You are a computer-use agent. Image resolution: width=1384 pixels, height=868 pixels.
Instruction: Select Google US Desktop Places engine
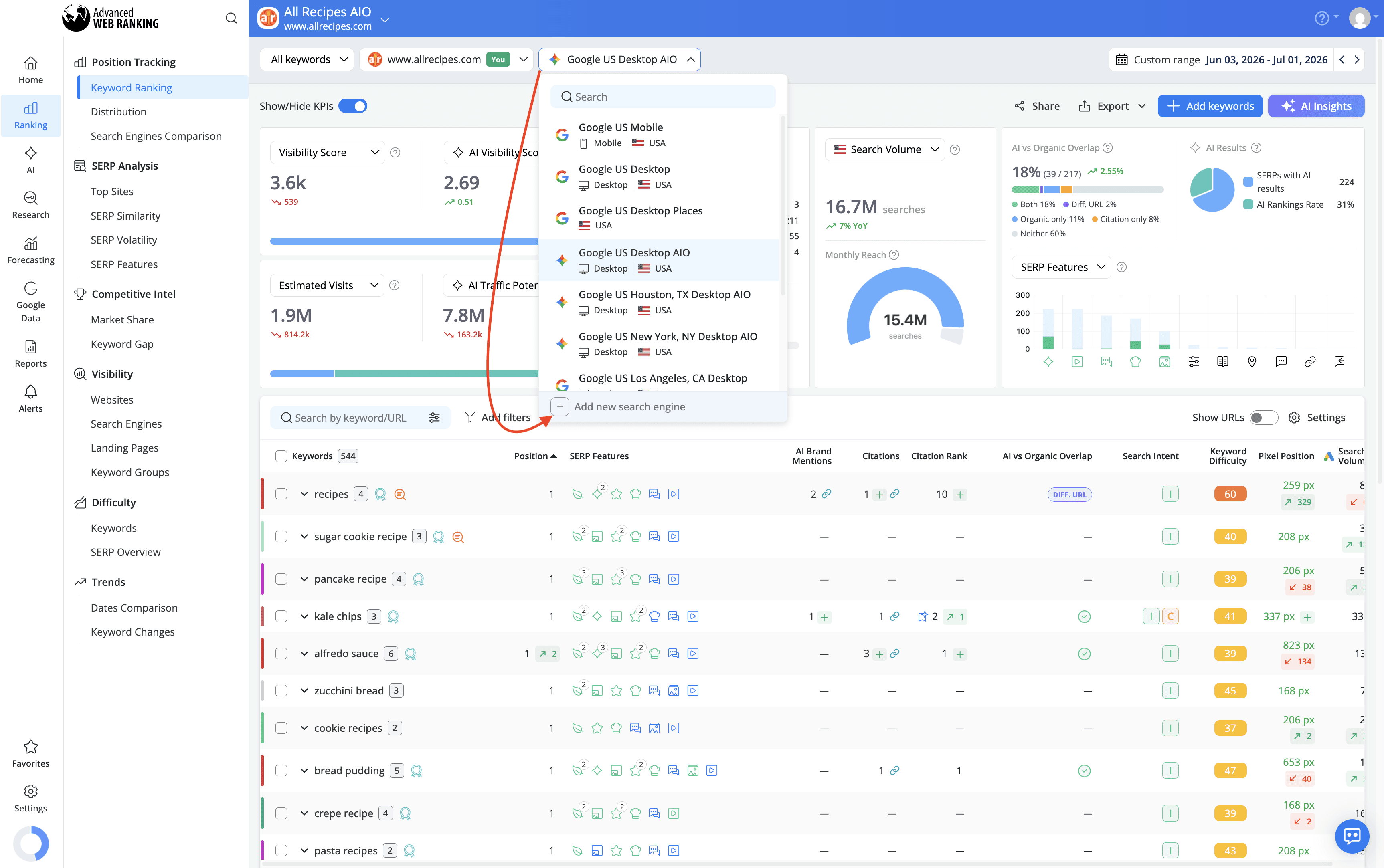coord(659,218)
